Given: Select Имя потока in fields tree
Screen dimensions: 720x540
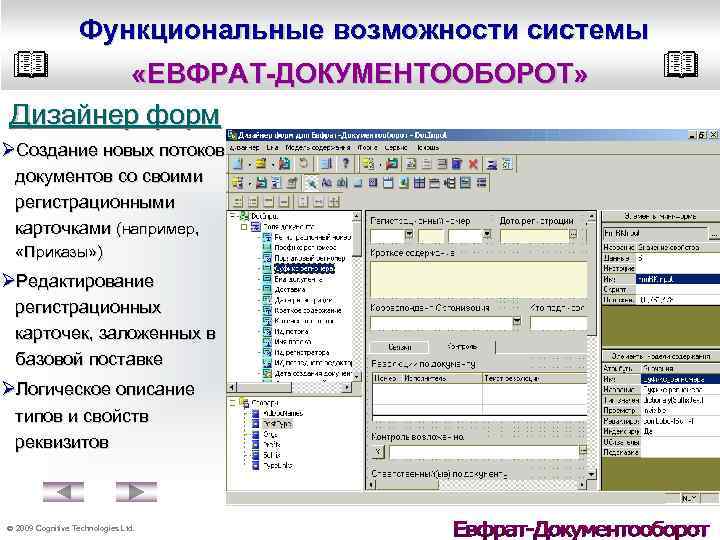Looking at the screenshot, I should point(292,342).
